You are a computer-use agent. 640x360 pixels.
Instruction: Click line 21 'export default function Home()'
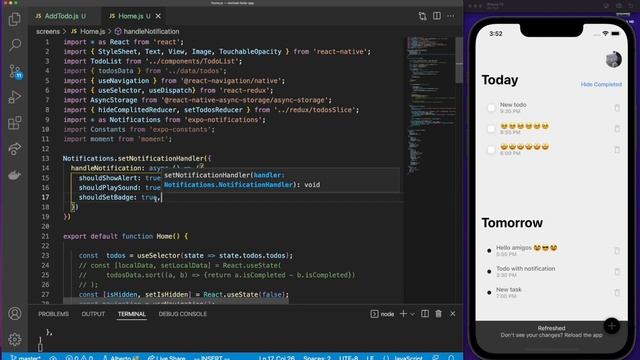pyautogui.click(x=126, y=236)
